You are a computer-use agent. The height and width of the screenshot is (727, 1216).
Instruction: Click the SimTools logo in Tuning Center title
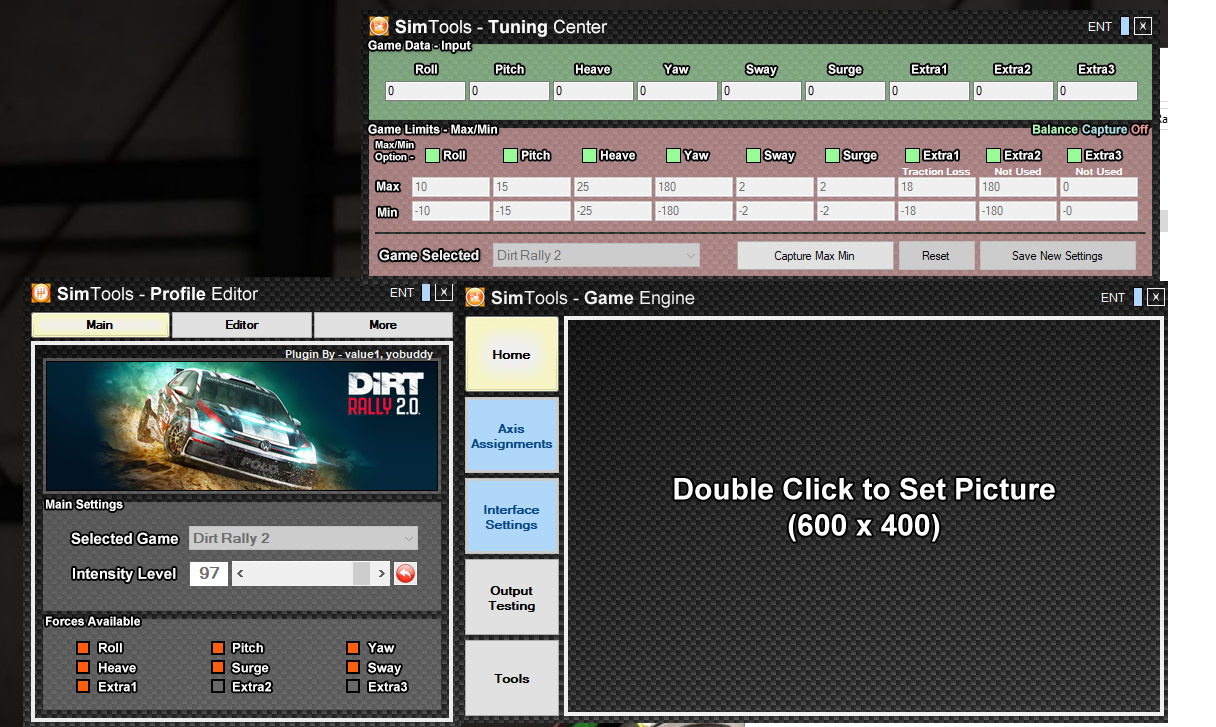pos(379,27)
